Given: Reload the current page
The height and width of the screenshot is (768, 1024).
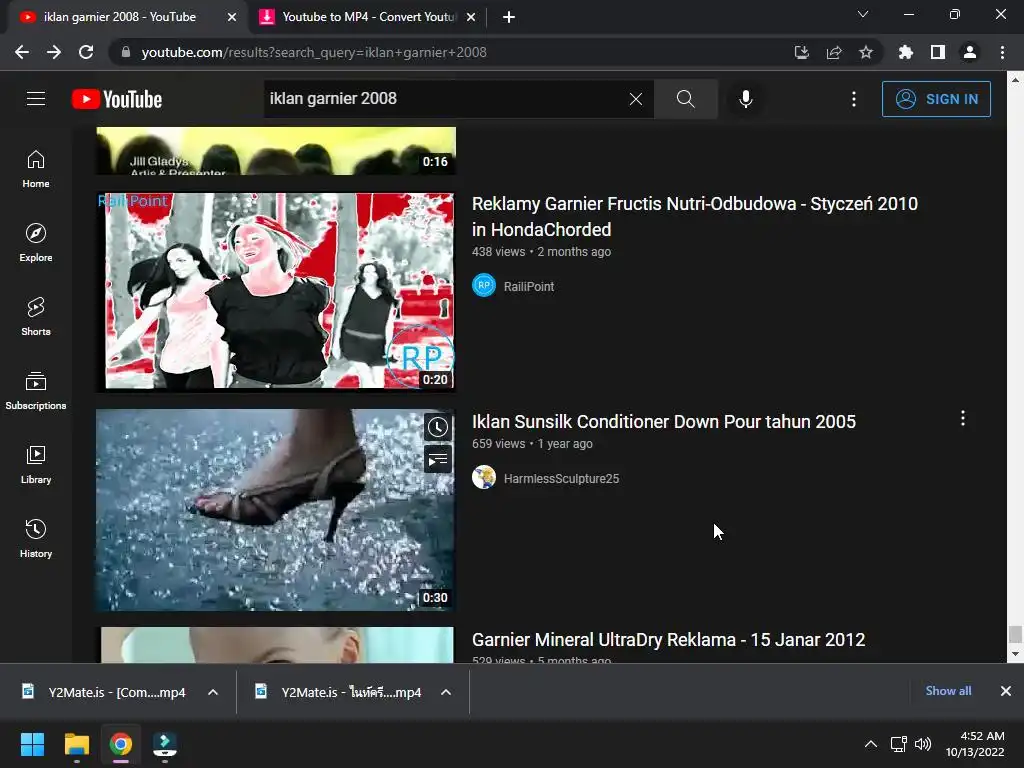Looking at the screenshot, I should (x=86, y=52).
